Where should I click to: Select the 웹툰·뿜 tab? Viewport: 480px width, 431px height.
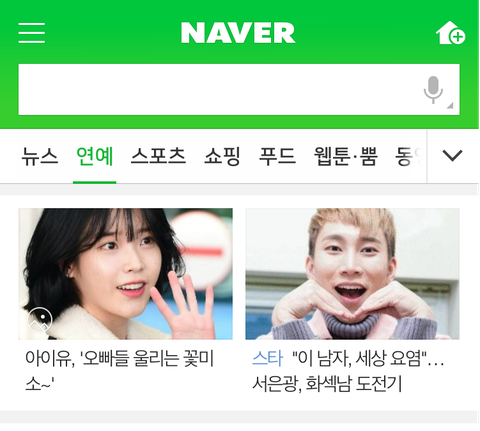346,156
